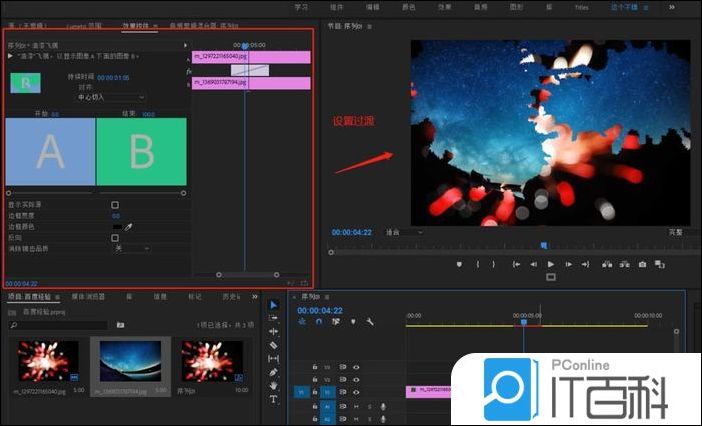The image size is (702, 426).
Task: Select the Selection arrow tool
Action: coord(274,305)
